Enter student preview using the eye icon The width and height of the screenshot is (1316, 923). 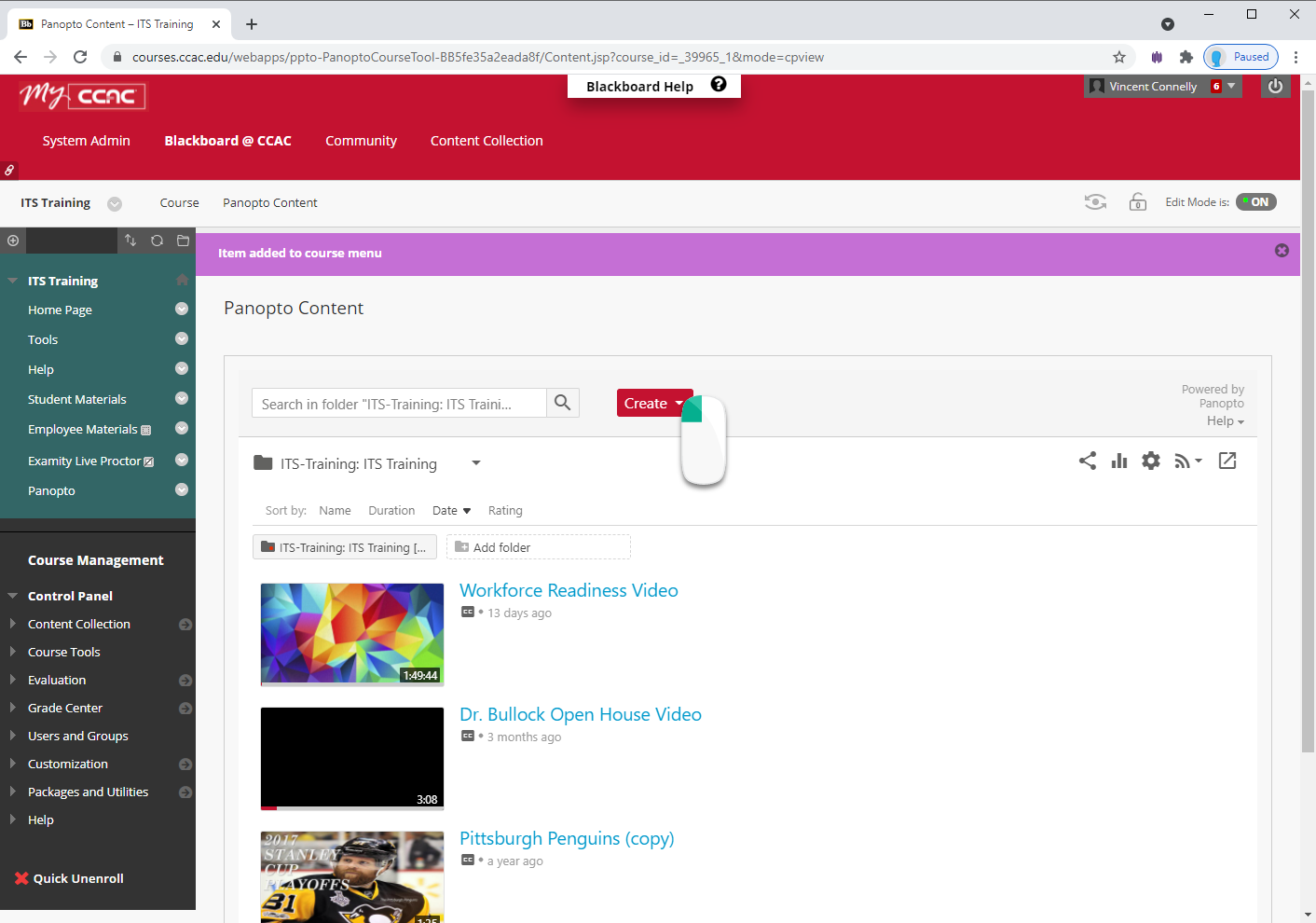[1095, 201]
